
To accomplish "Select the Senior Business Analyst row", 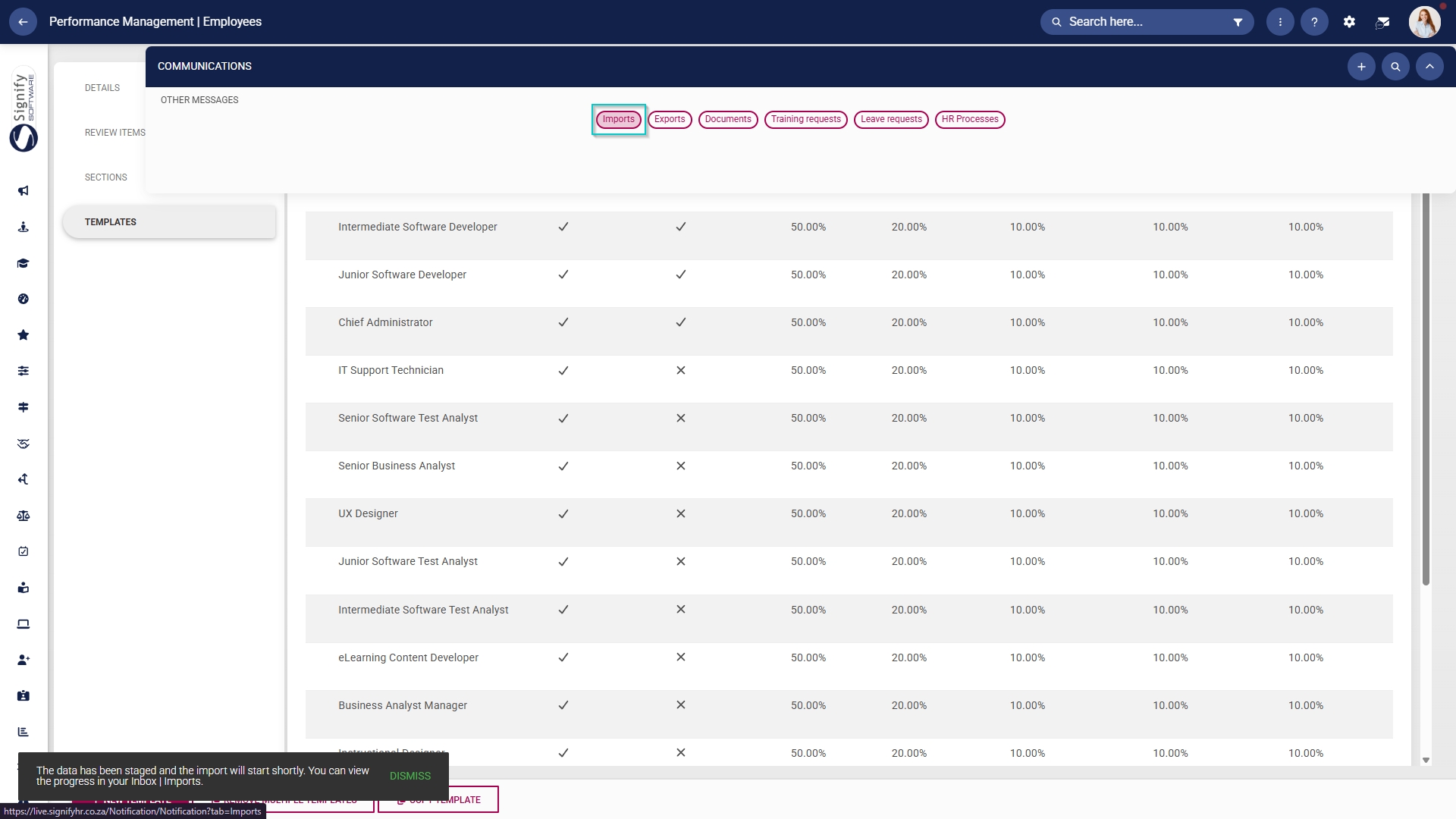I will coord(849,475).
